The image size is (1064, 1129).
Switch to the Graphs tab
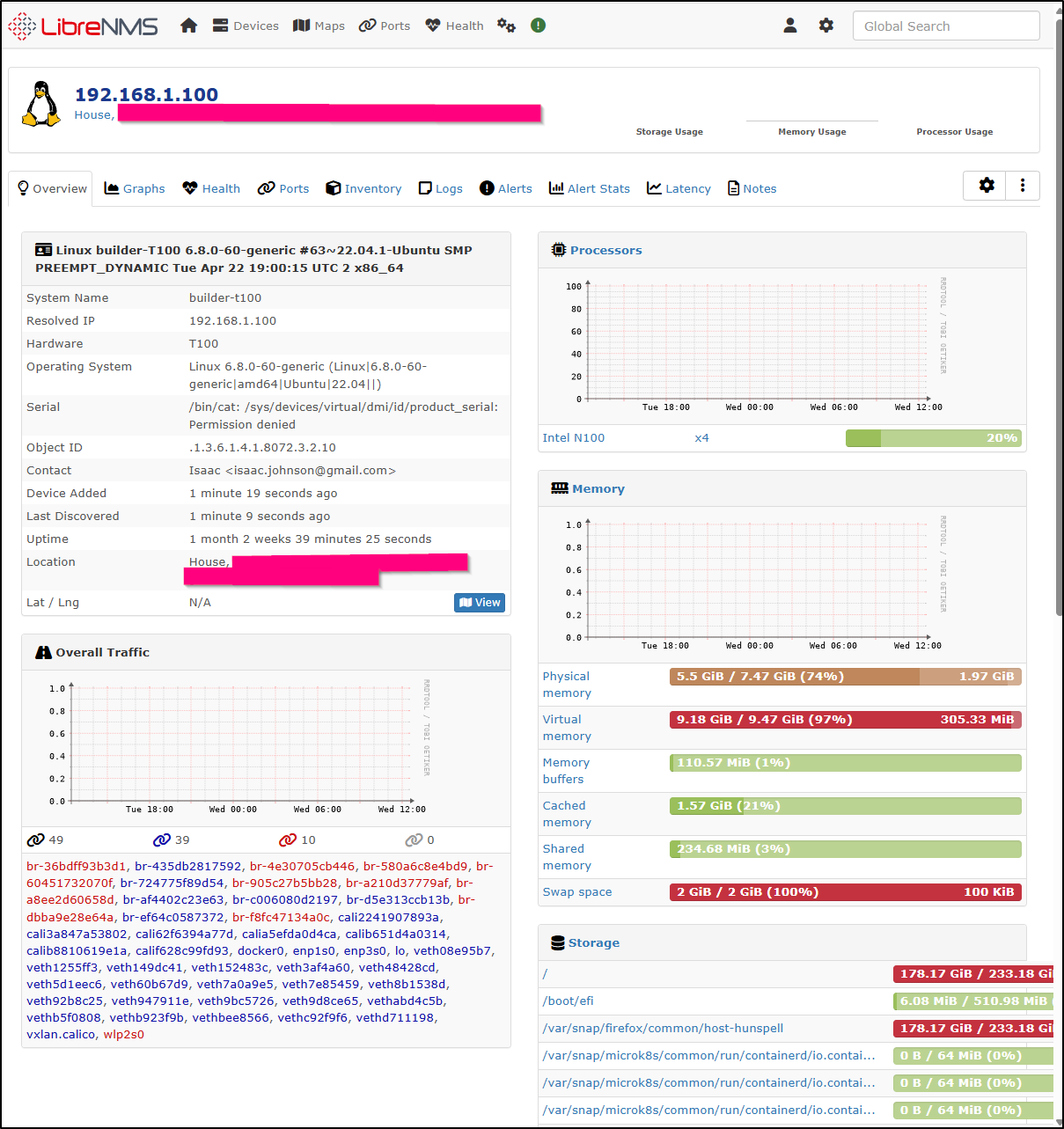135,188
